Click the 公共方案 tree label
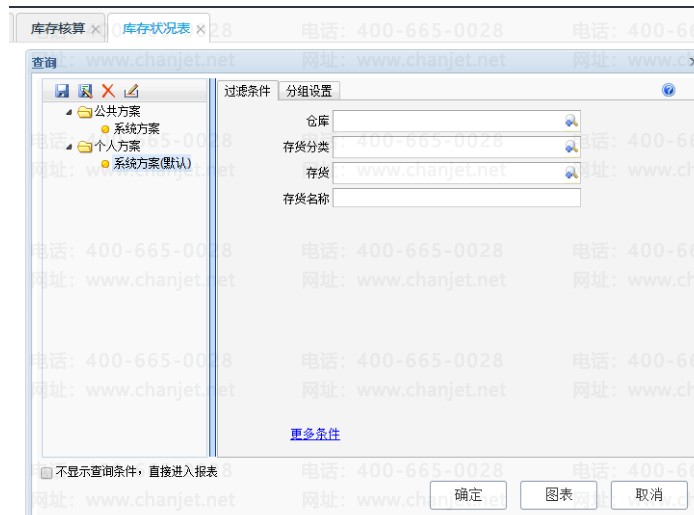The width and height of the screenshot is (694, 515). (117, 111)
